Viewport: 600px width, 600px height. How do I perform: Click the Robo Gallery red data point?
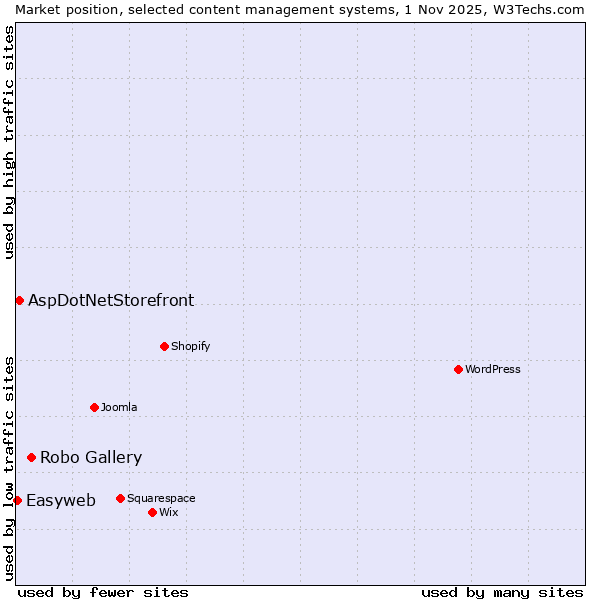(31, 457)
